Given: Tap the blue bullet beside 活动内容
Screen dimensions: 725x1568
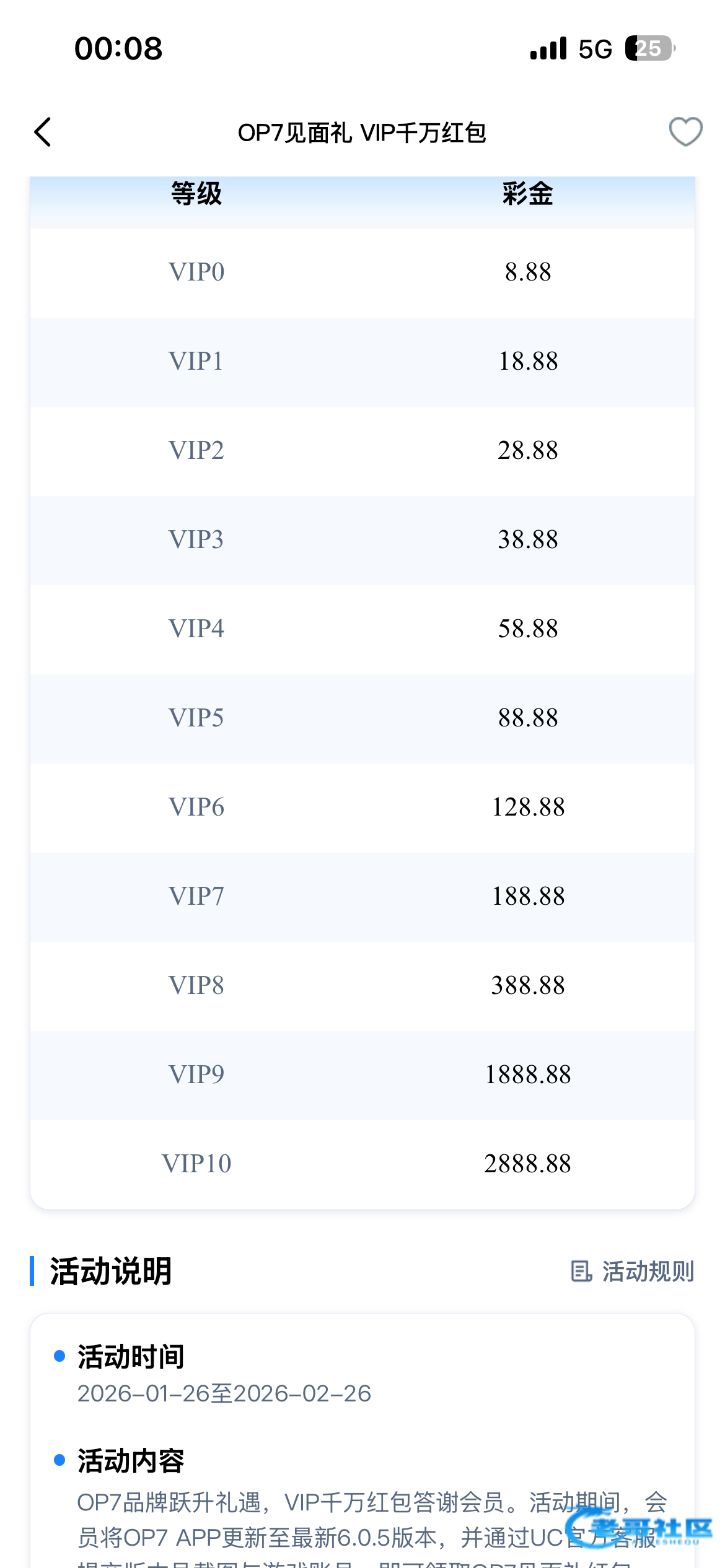Looking at the screenshot, I should click(x=59, y=1460).
